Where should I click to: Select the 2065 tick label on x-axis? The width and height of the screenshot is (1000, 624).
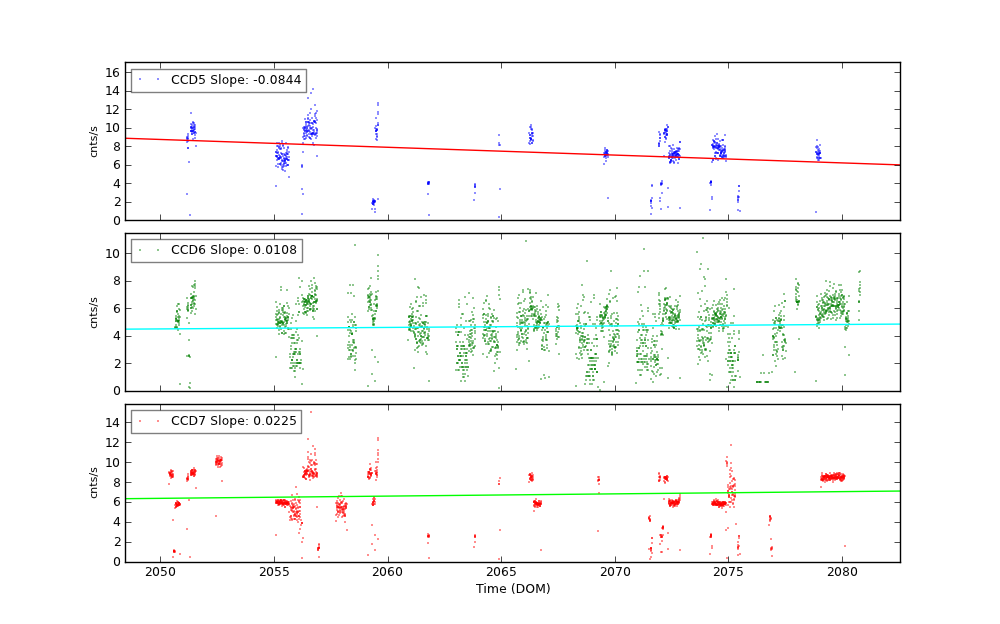pyautogui.click(x=501, y=573)
